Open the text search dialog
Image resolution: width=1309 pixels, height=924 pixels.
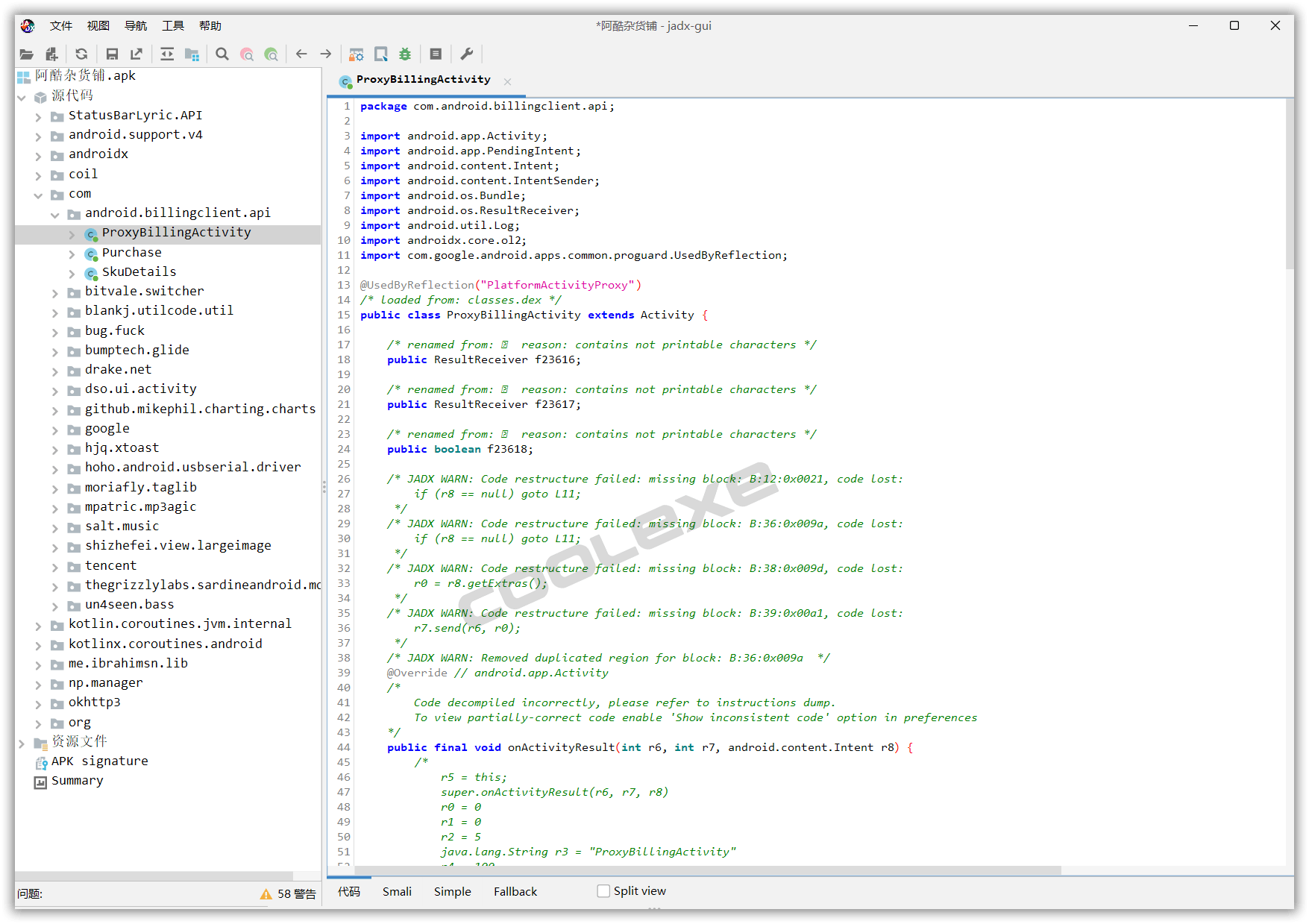222,54
